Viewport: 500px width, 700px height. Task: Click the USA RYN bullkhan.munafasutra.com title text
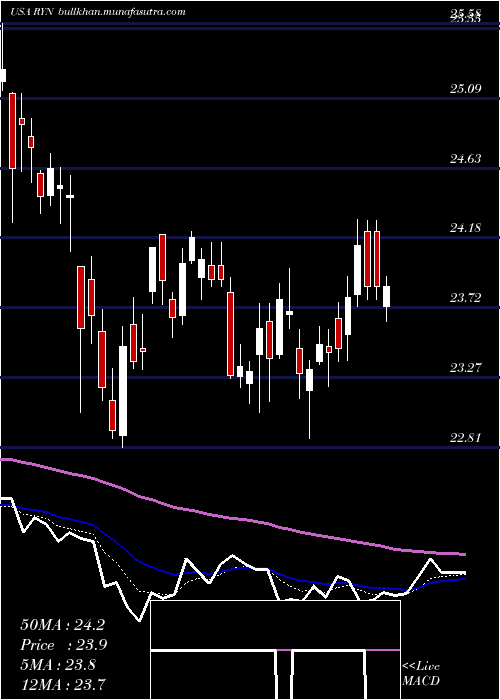[98, 12]
